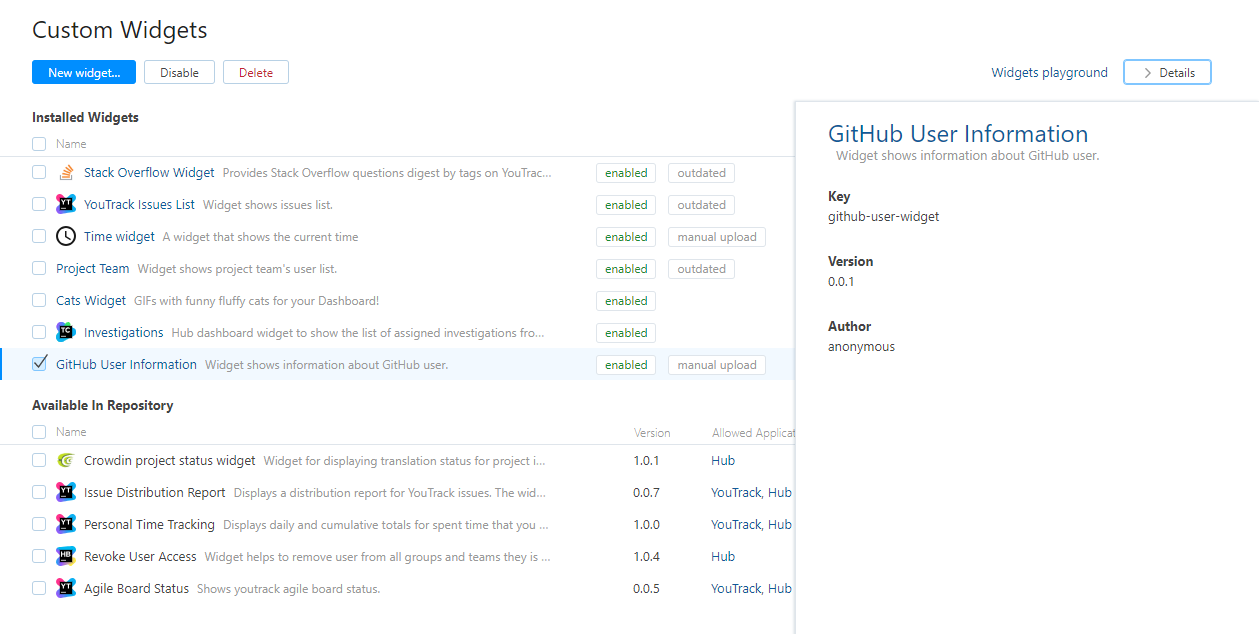
Task: Tick the Issue Distribution Report checkbox
Action: (39, 492)
